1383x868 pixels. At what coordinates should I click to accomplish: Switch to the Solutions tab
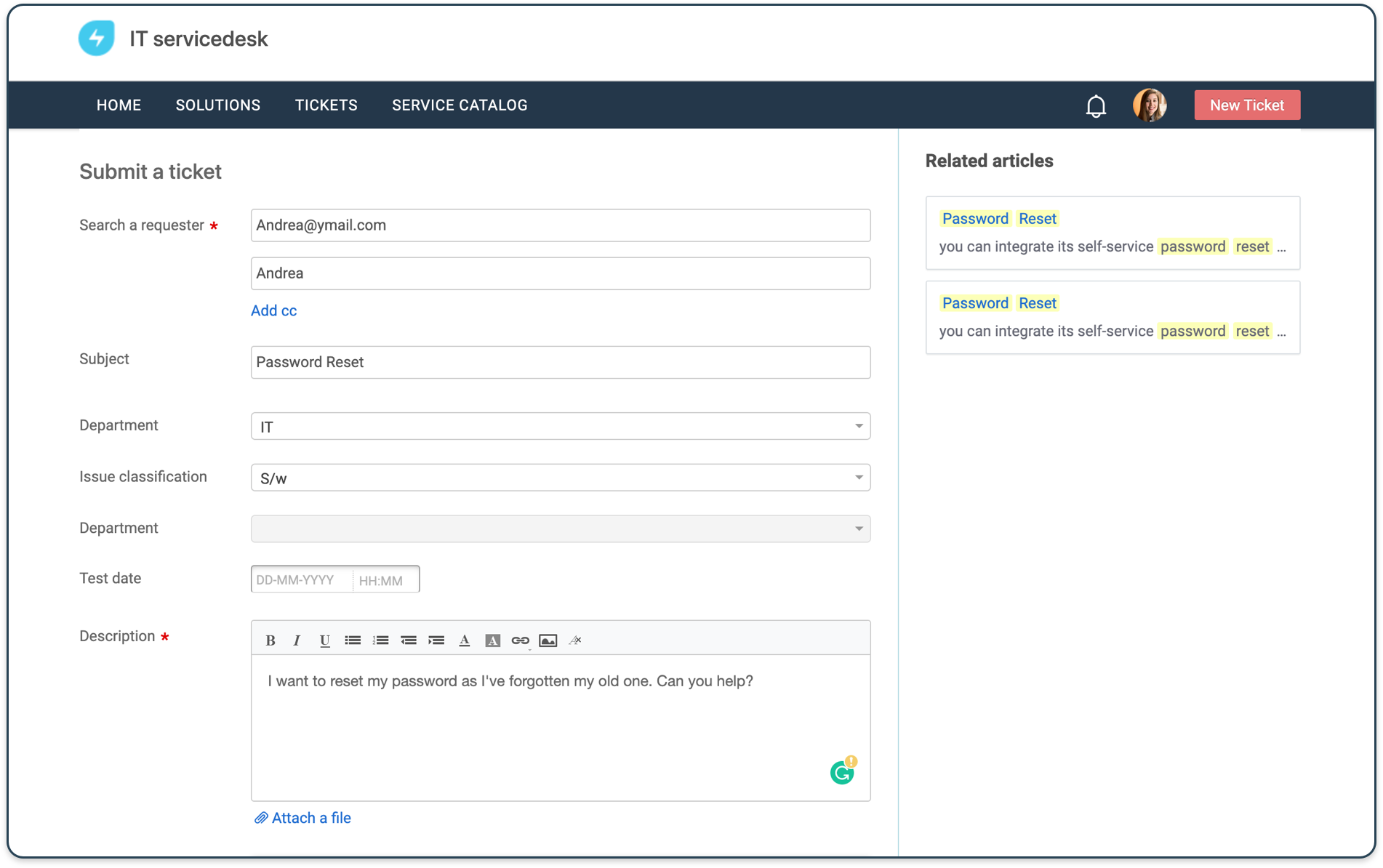[x=217, y=105]
